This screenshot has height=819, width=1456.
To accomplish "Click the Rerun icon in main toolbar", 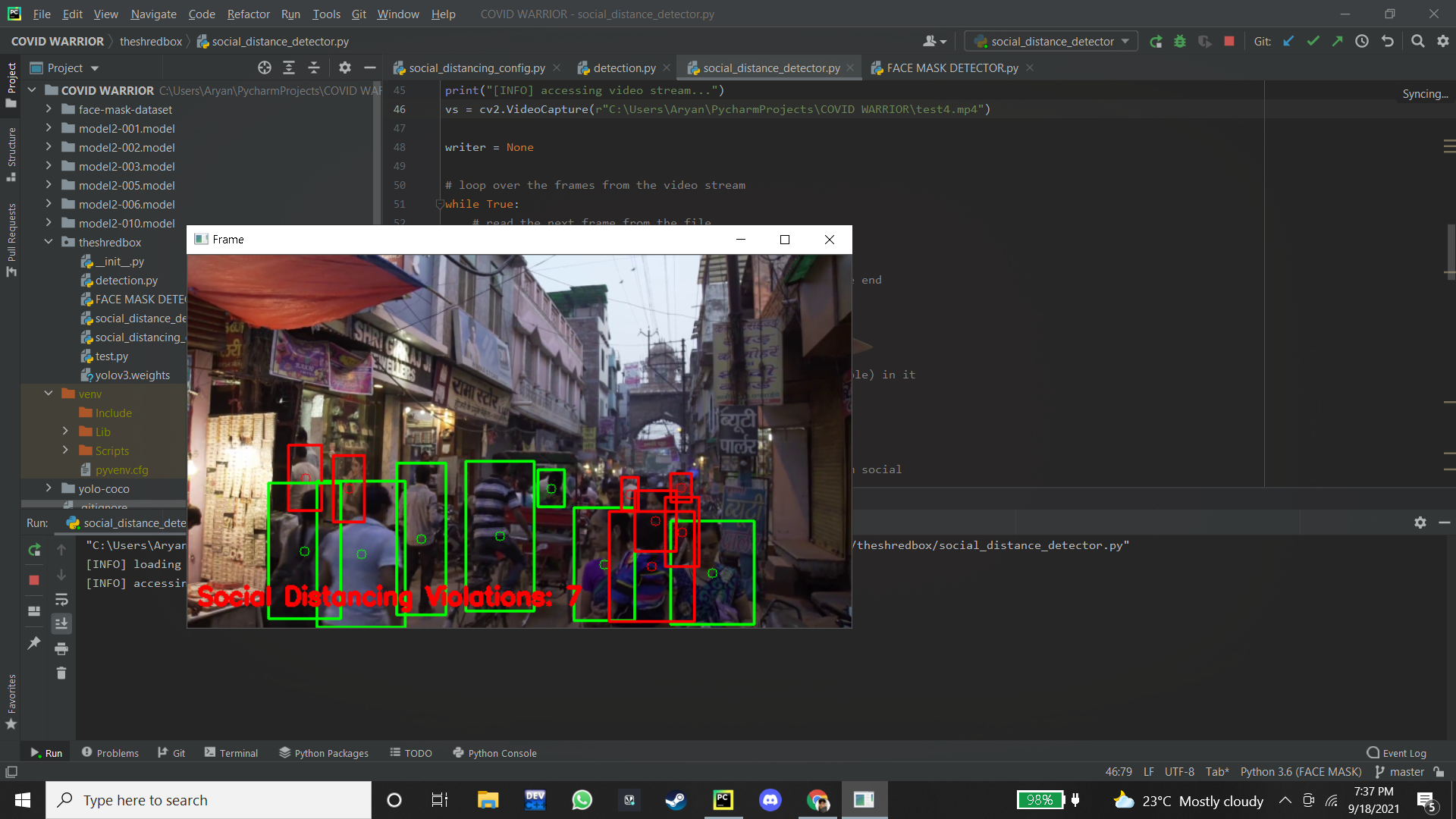I will (x=1156, y=42).
